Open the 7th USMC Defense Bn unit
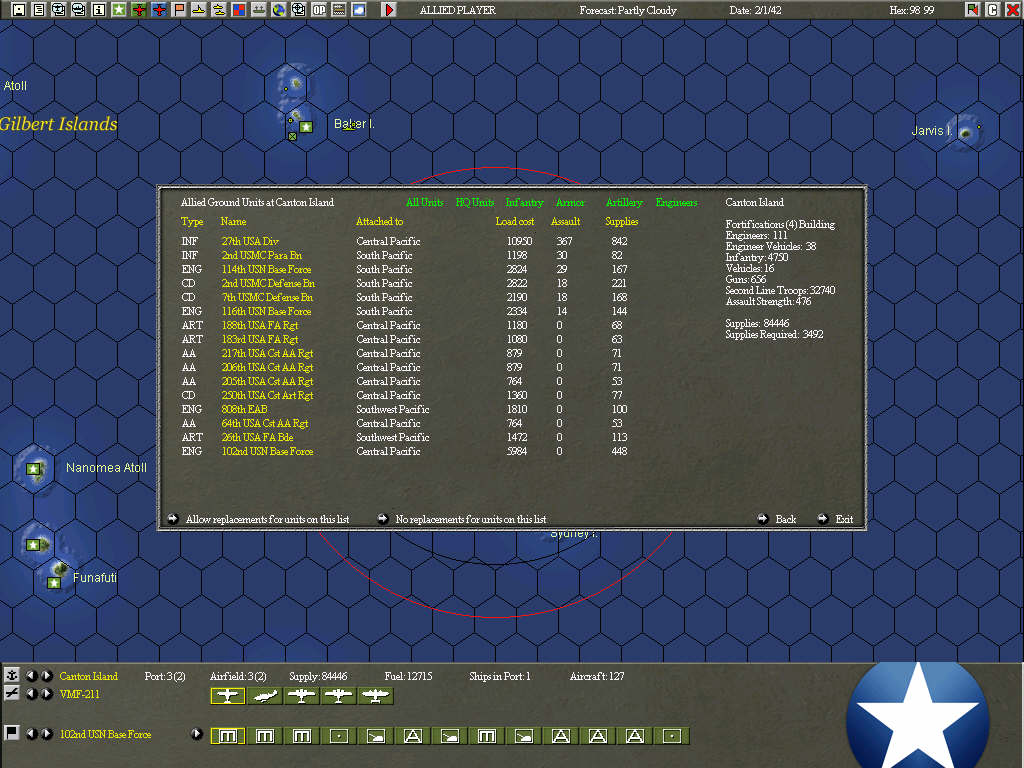 tap(267, 297)
